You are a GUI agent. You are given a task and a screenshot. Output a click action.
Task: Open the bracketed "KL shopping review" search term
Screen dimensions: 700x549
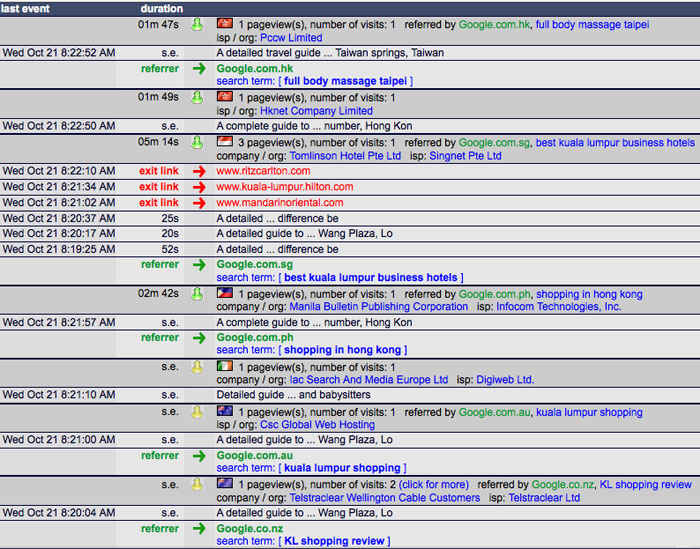pos(336,541)
